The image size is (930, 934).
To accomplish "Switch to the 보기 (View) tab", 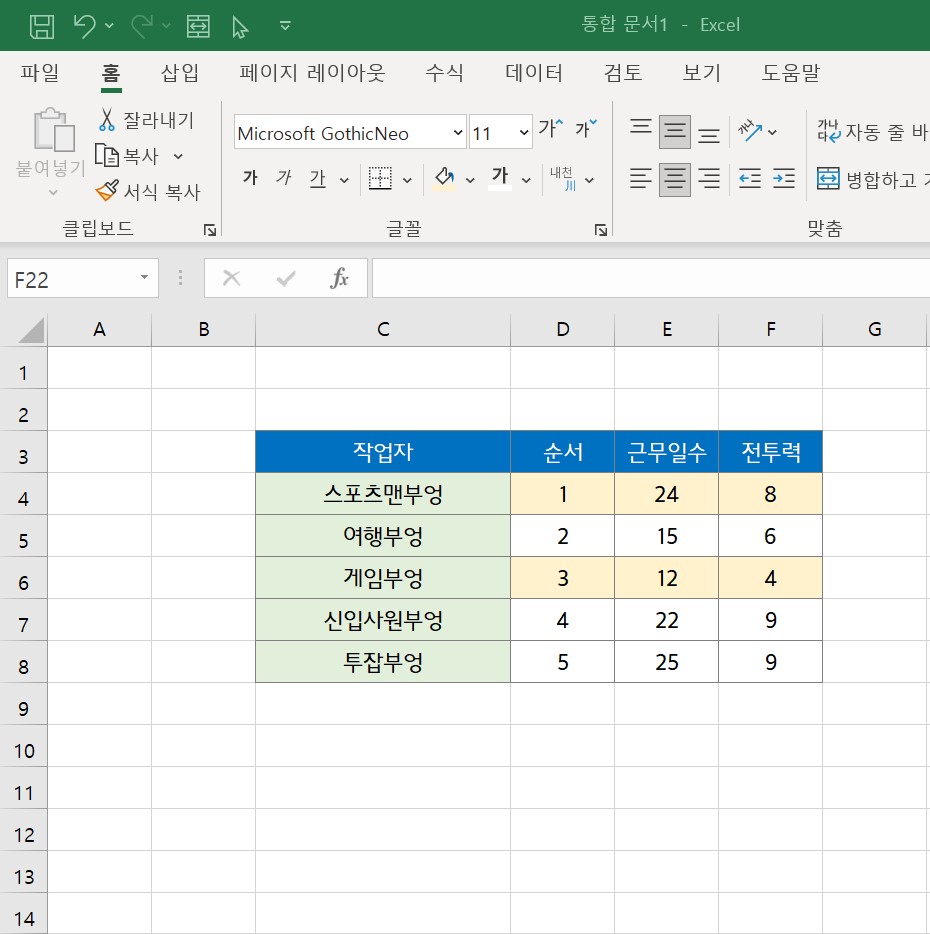I will (x=702, y=73).
